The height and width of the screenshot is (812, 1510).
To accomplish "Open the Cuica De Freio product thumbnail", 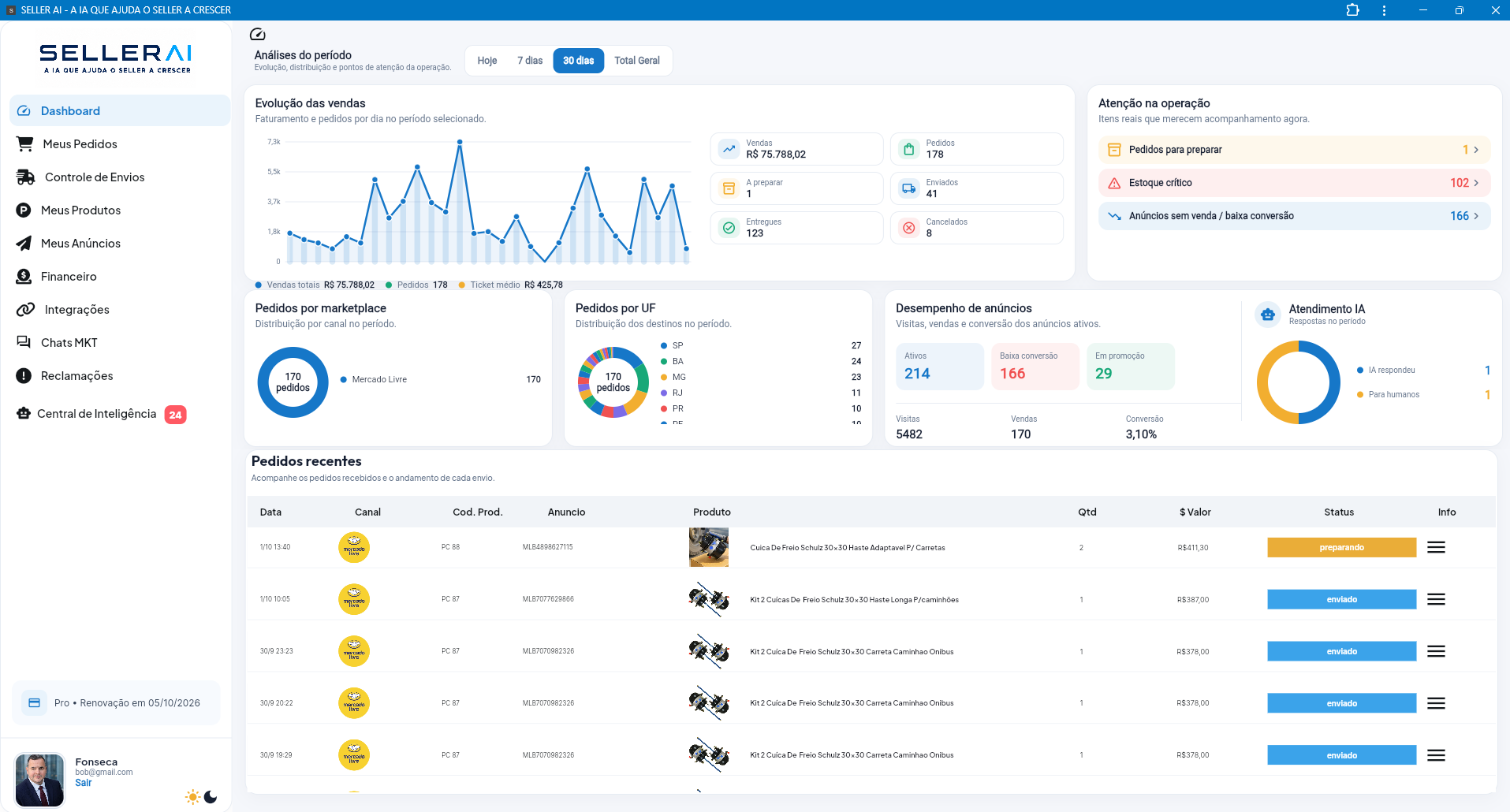I will coord(709,547).
